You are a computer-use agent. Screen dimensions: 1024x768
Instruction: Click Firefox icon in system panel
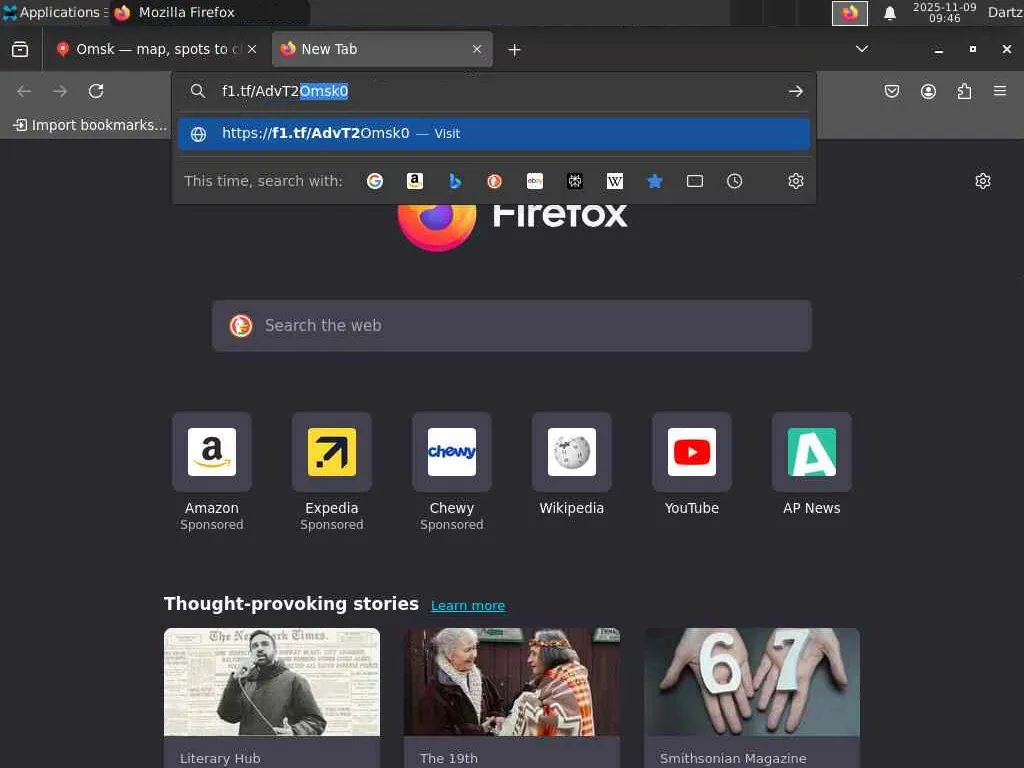tap(850, 13)
